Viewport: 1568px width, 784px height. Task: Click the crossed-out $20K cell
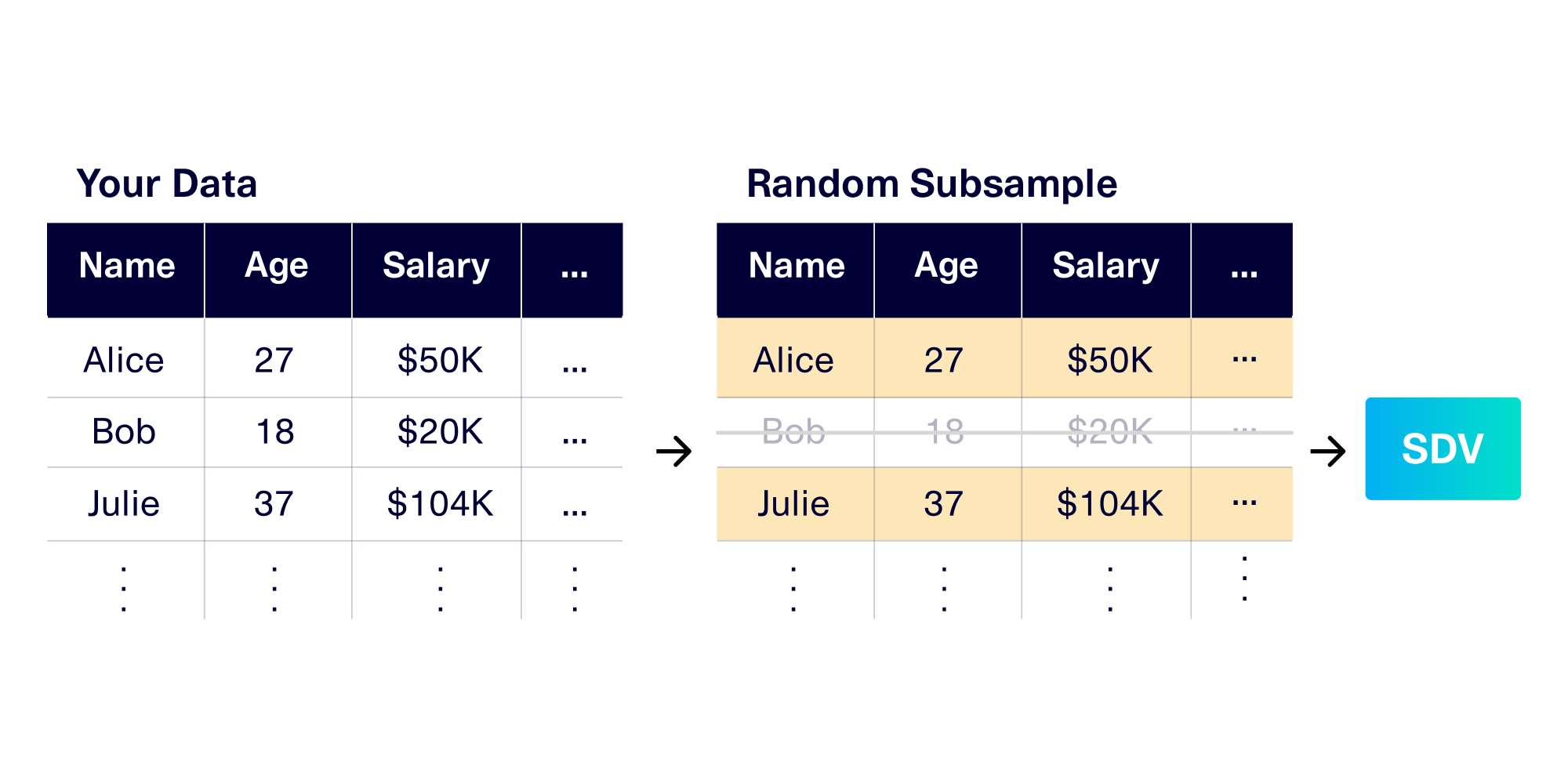point(1109,431)
